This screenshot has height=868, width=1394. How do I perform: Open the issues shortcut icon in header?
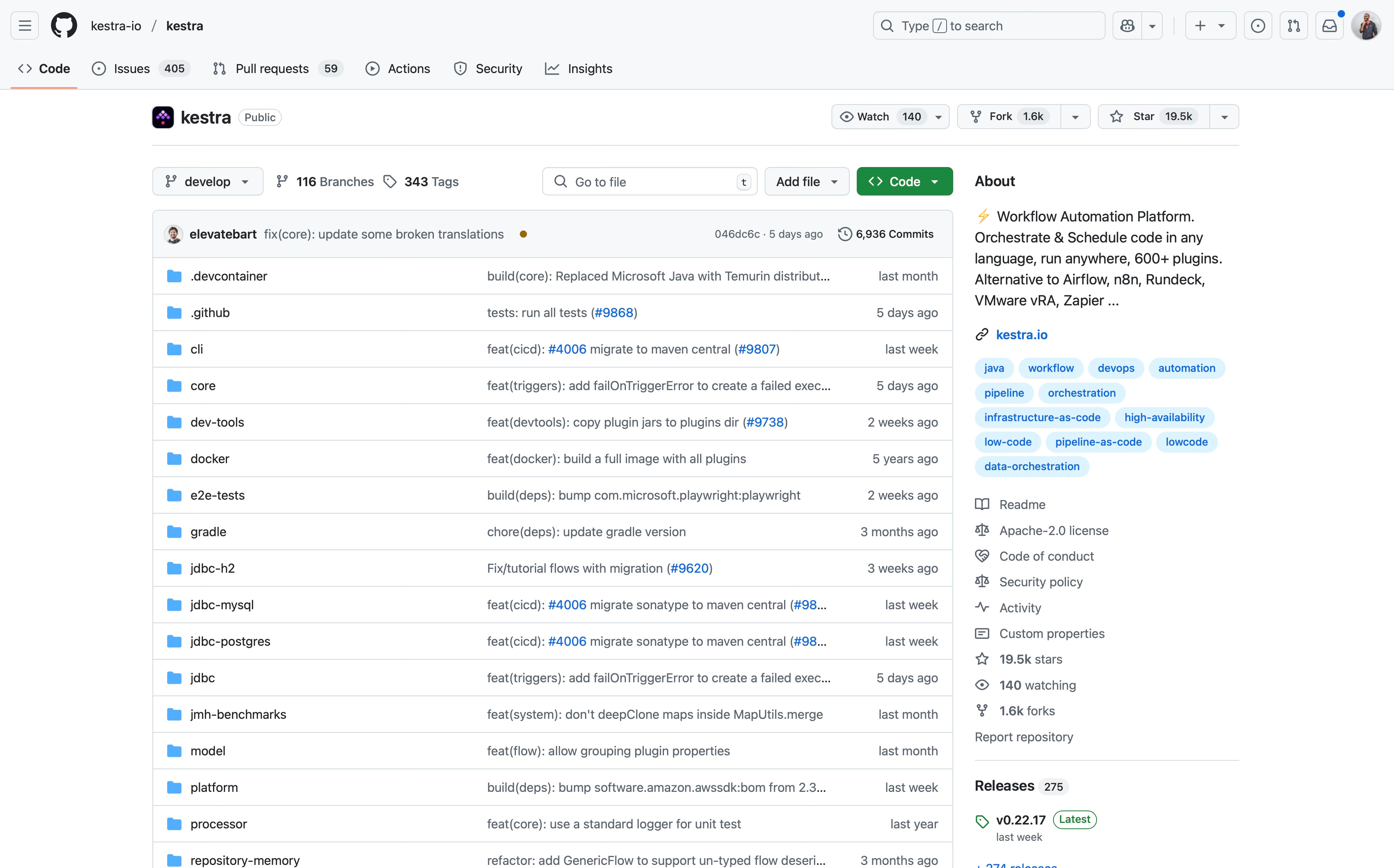pos(1257,26)
